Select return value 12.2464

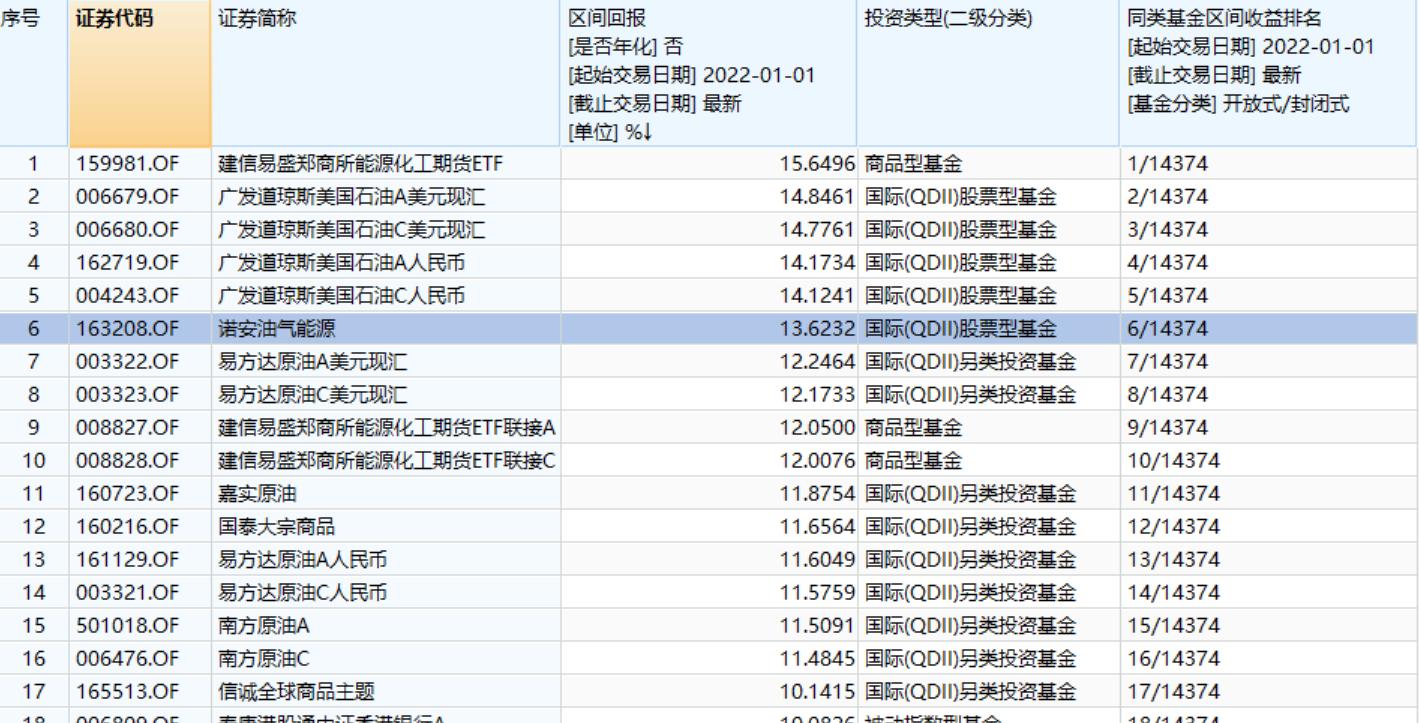tap(817, 362)
